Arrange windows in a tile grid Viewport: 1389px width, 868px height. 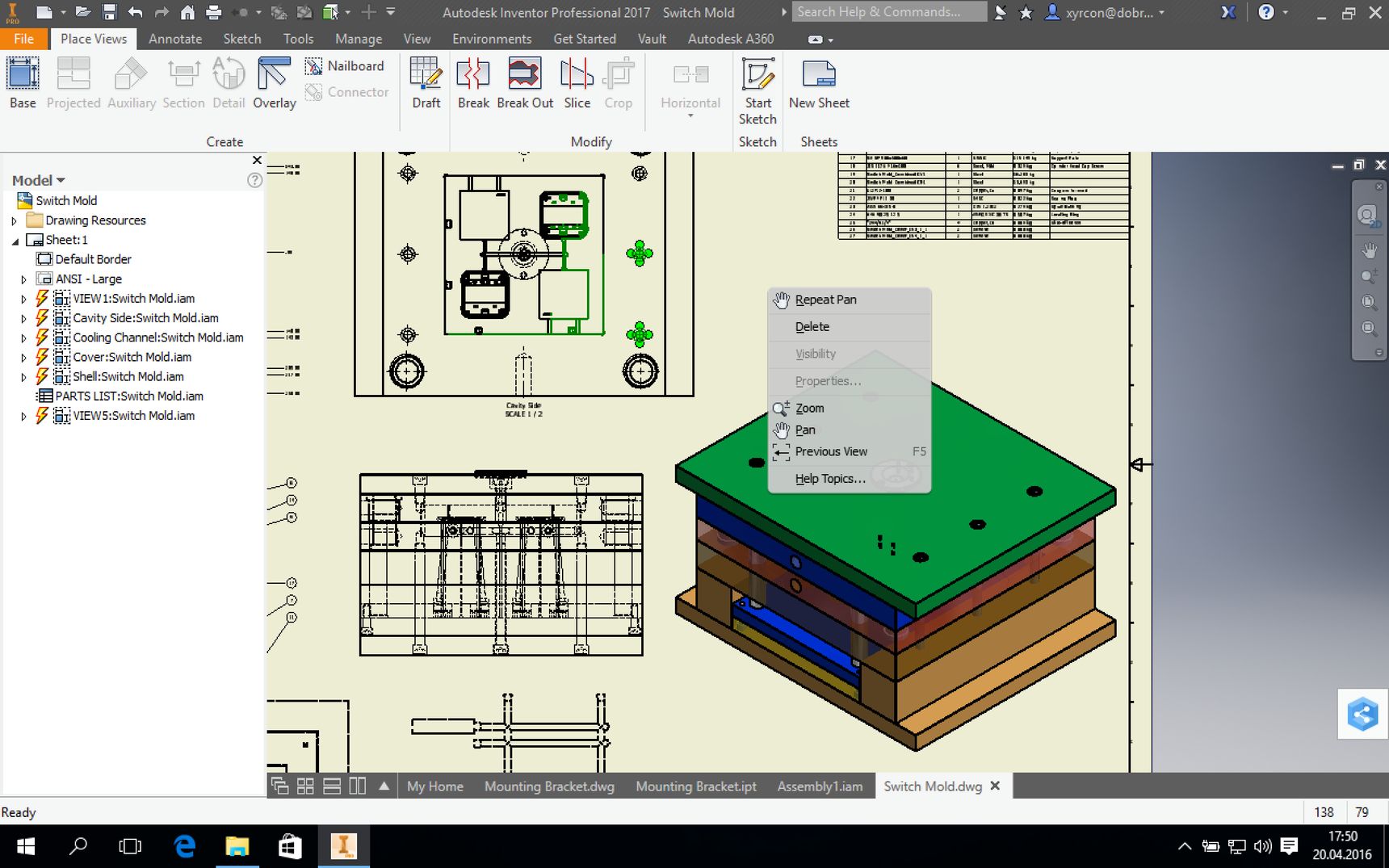tap(305, 786)
